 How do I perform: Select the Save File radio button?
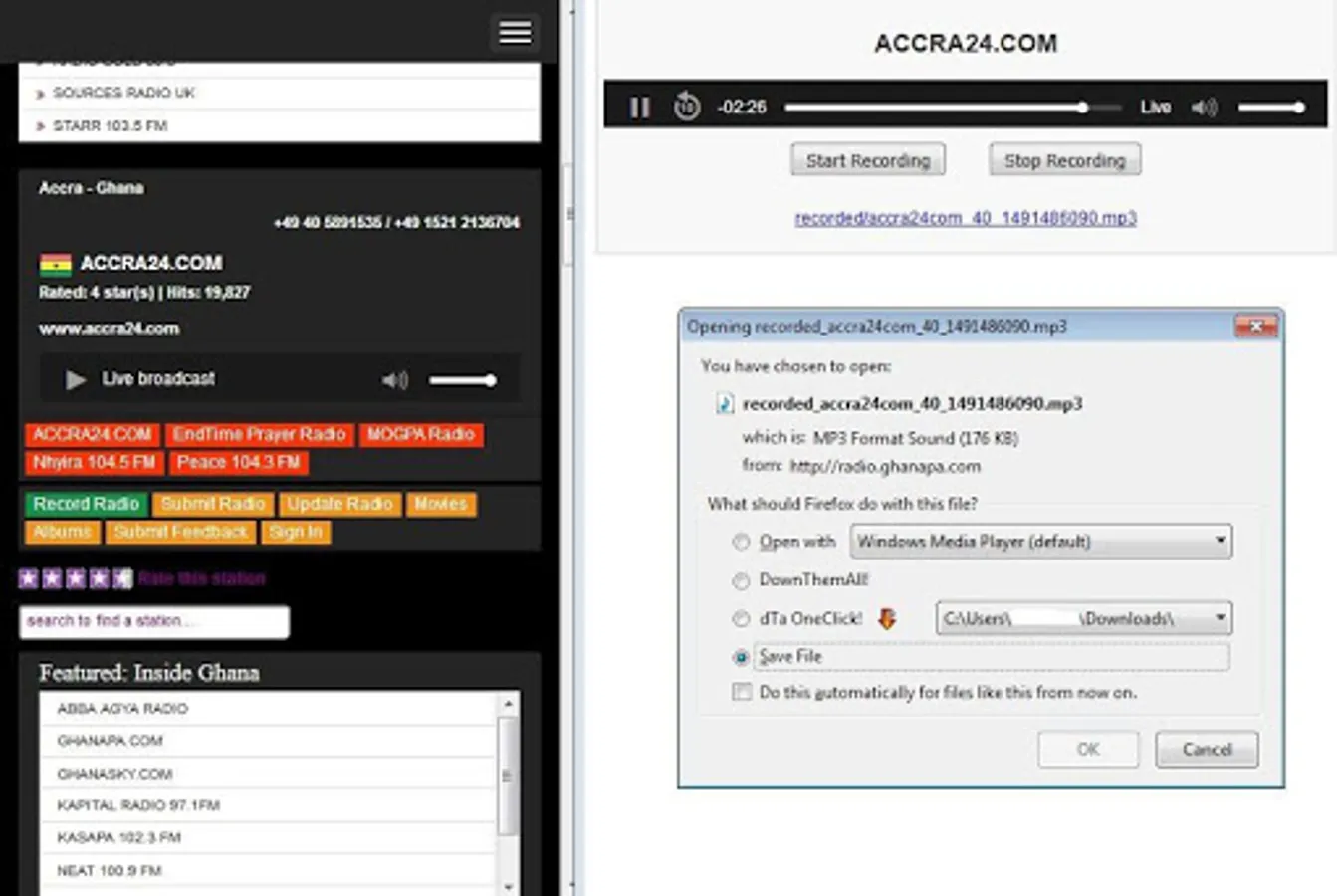click(741, 657)
